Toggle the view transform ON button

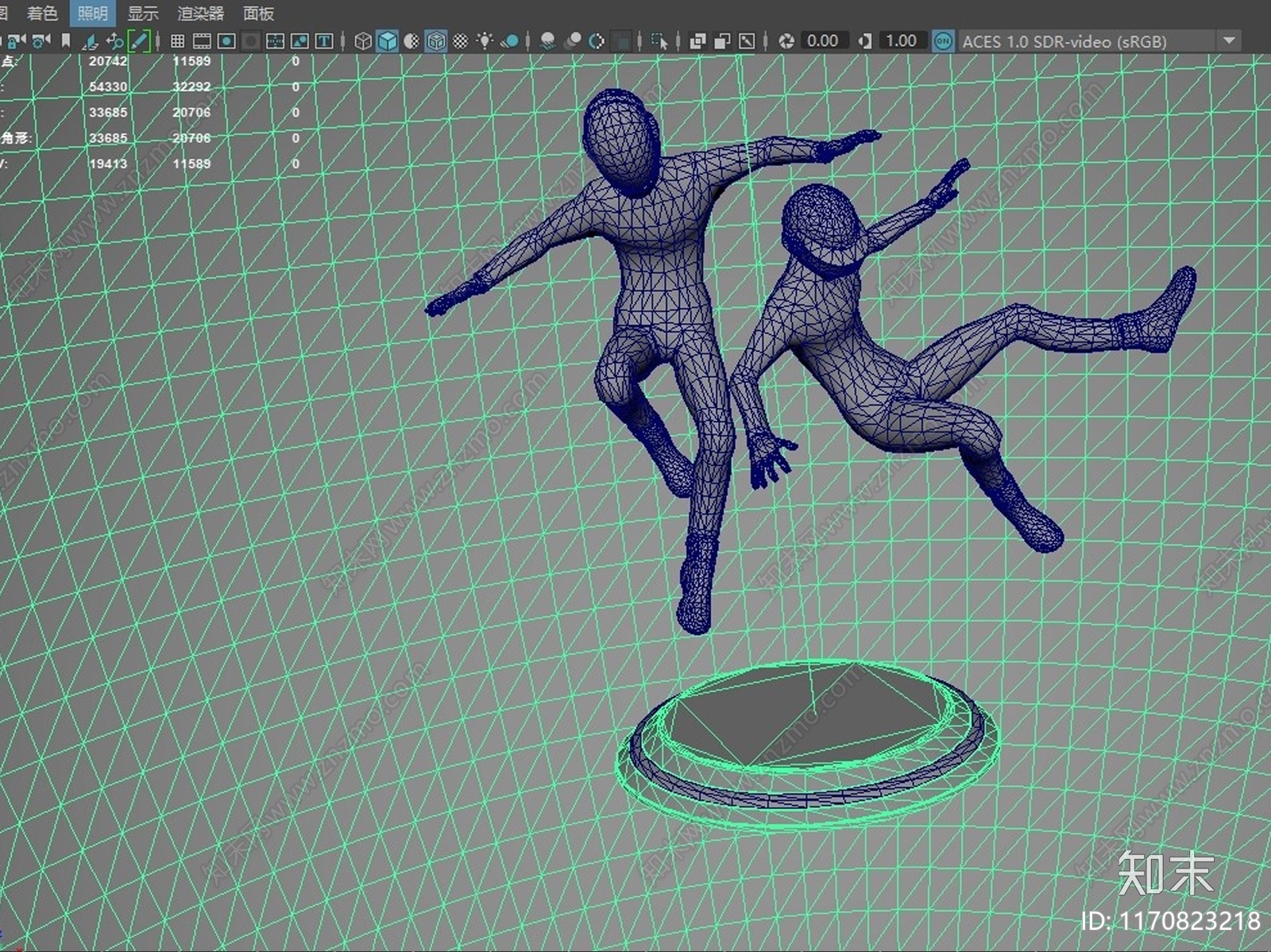[943, 40]
